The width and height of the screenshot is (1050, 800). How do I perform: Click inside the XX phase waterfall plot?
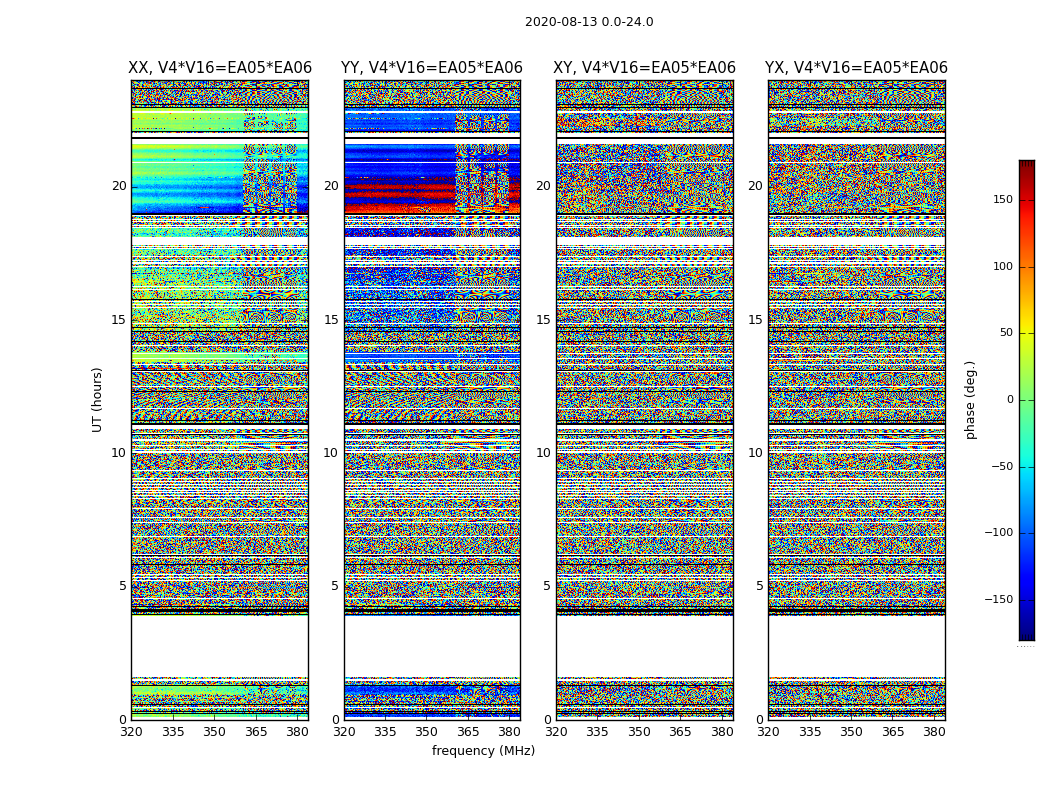[220, 400]
